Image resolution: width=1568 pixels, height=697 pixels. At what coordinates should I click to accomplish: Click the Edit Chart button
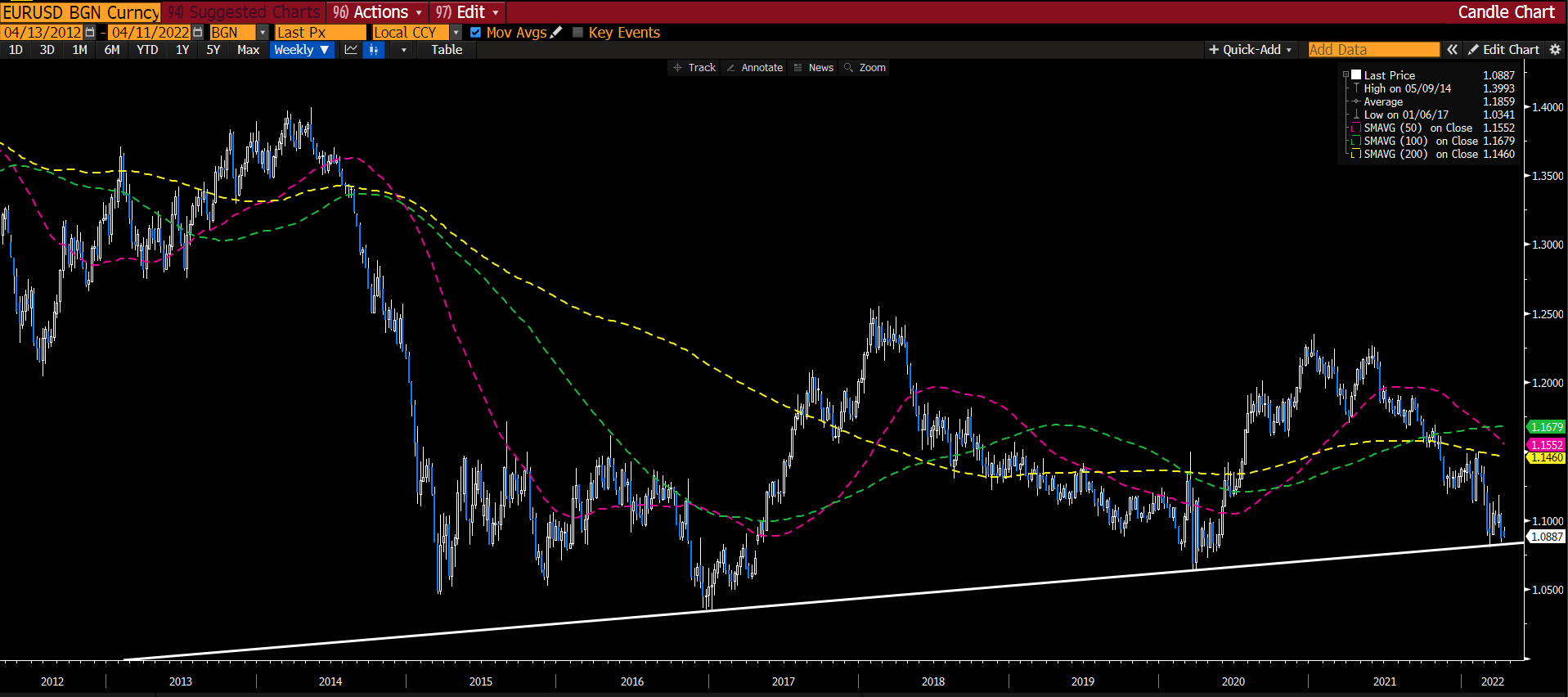click(1503, 50)
